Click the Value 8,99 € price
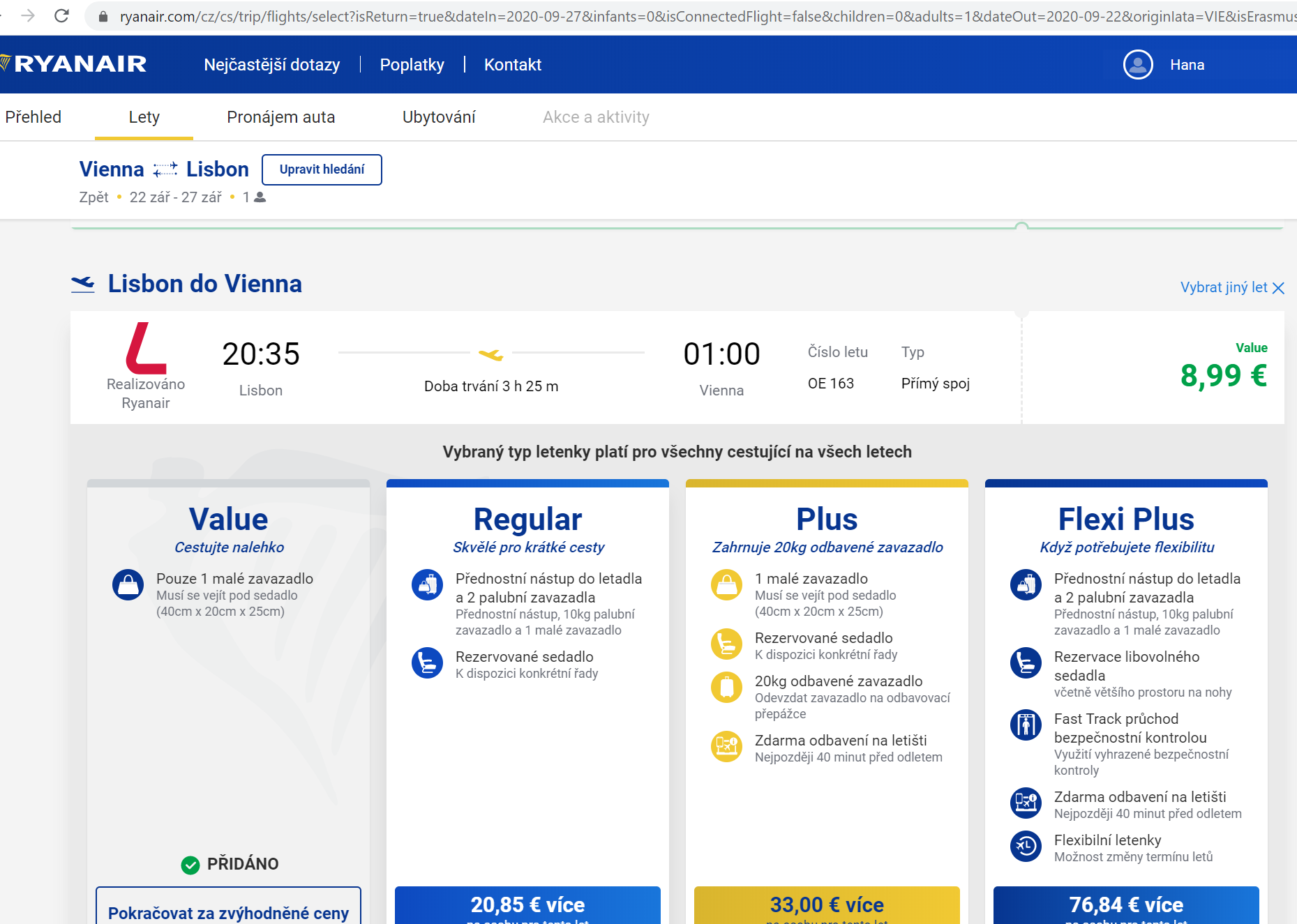This screenshot has width=1297, height=924. [x=1224, y=375]
